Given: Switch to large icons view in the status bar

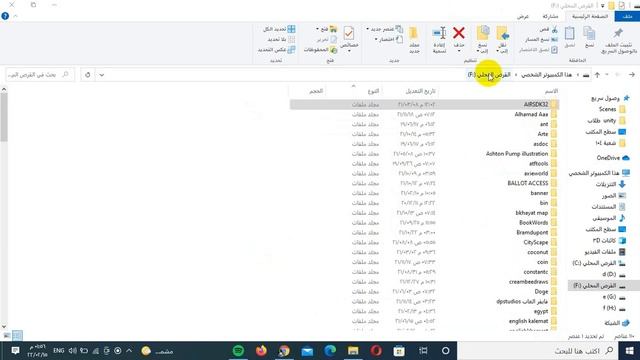Looking at the screenshot, I should coord(7,336).
